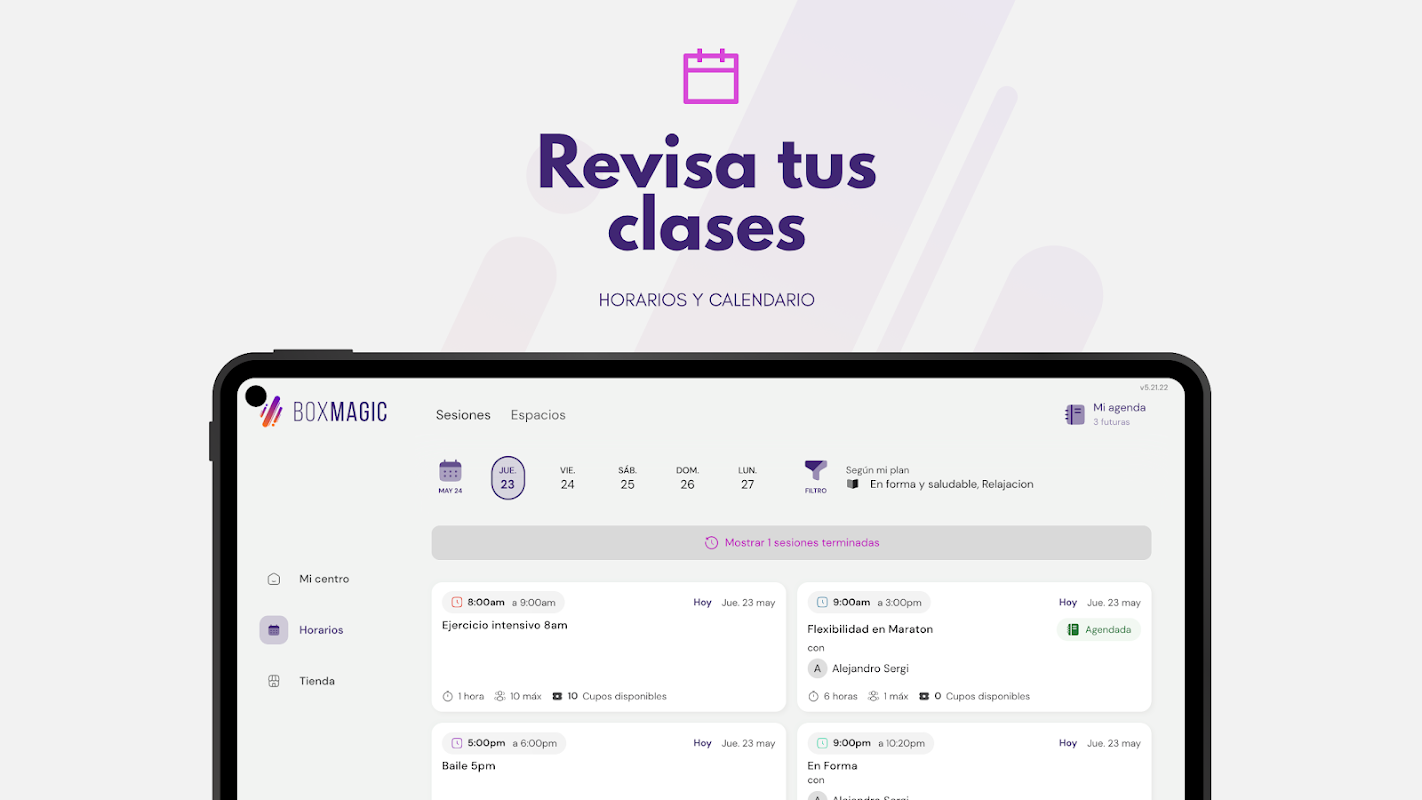Screen dimensions: 1422x800
Task: Click the 5:00pm a 6:00pm time pill
Action: pyautogui.click(x=504, y=743)
